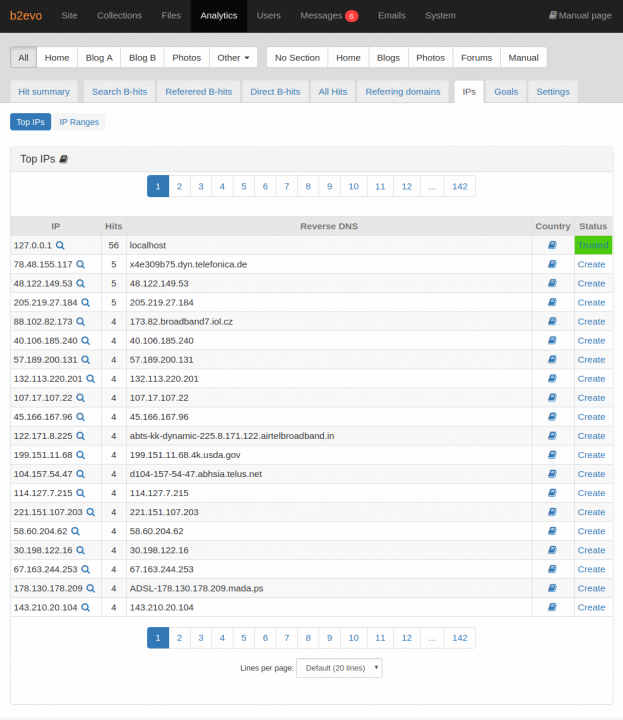Image resolution: width=623 pixels, height=720 pixels.
Task: Click magnifier icon next to 67.163.244.253
Action: click(x=85, y=569)
